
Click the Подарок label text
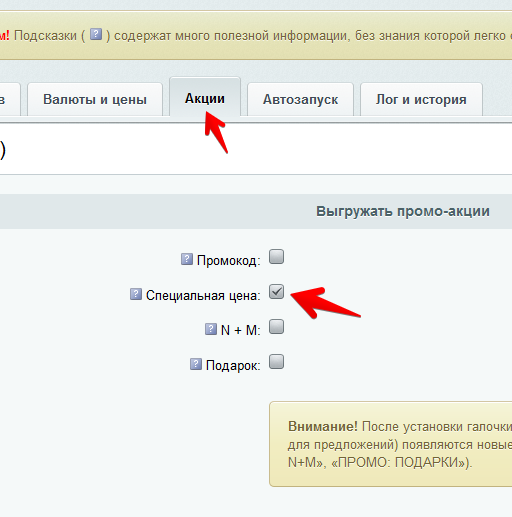pyautogui.click(x=233, y=365)
